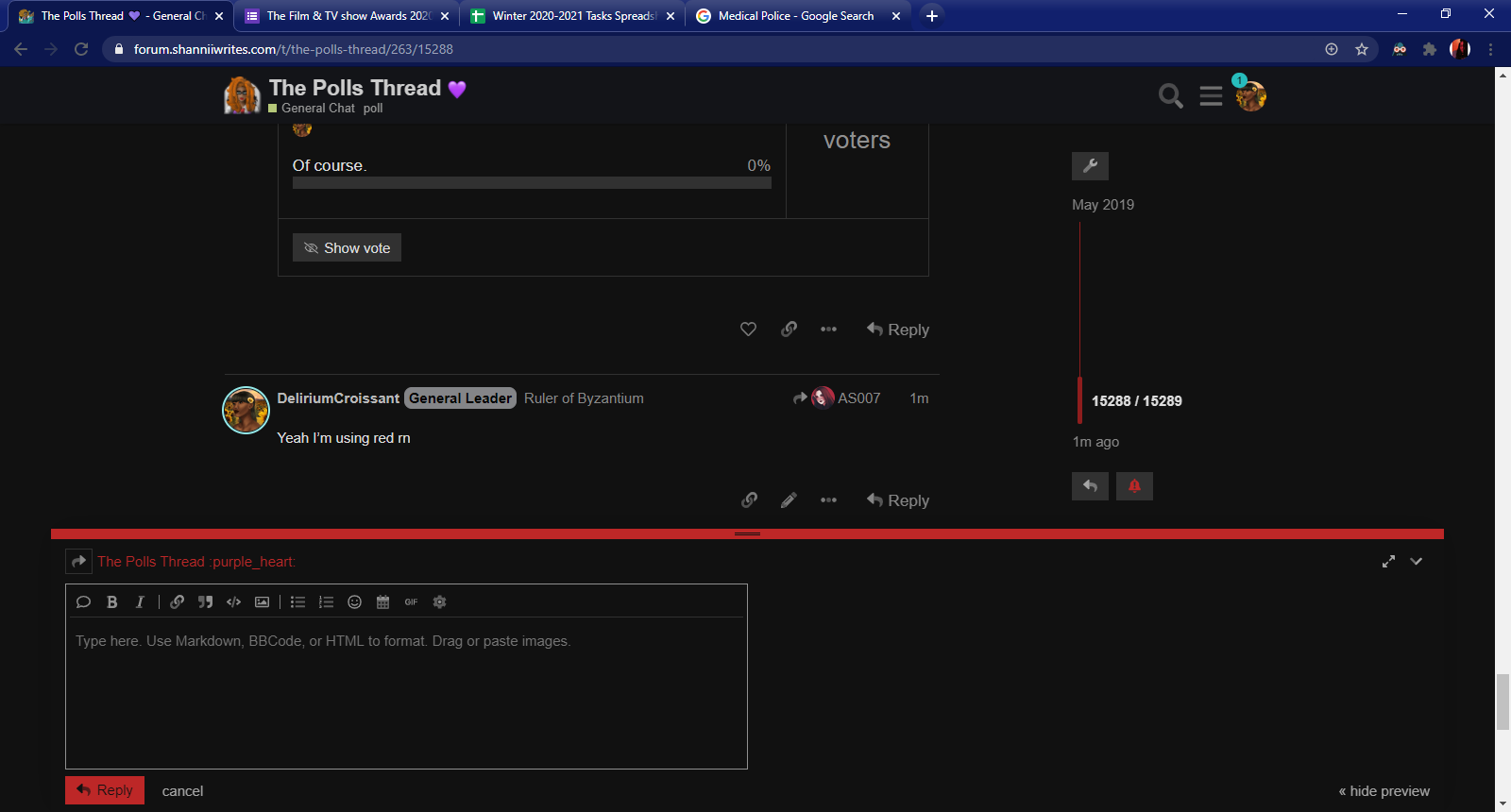The height and width of the screenshot is (812, 1511).
Task: Click the Bold formatting icon in composer
Action: point(112,602)
